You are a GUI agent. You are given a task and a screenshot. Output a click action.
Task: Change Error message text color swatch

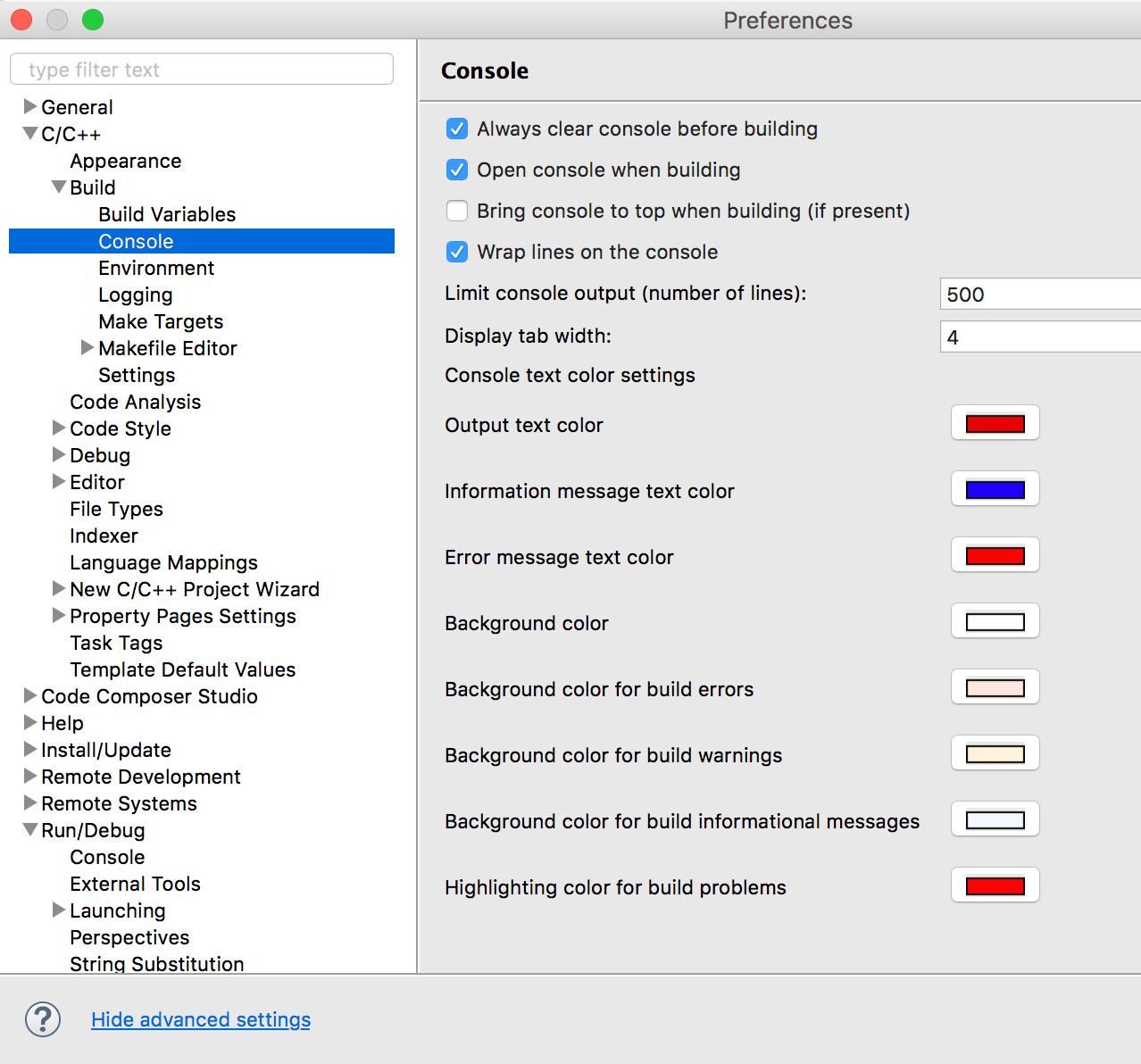point(995,555)
